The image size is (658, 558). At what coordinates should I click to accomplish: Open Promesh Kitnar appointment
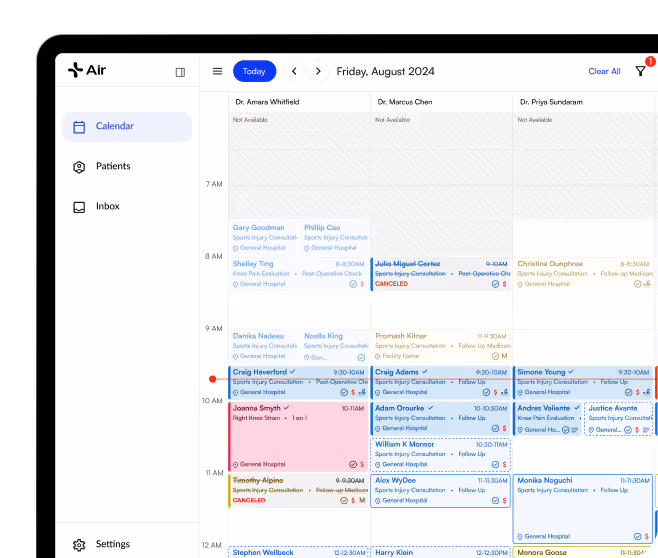point(441,346)
